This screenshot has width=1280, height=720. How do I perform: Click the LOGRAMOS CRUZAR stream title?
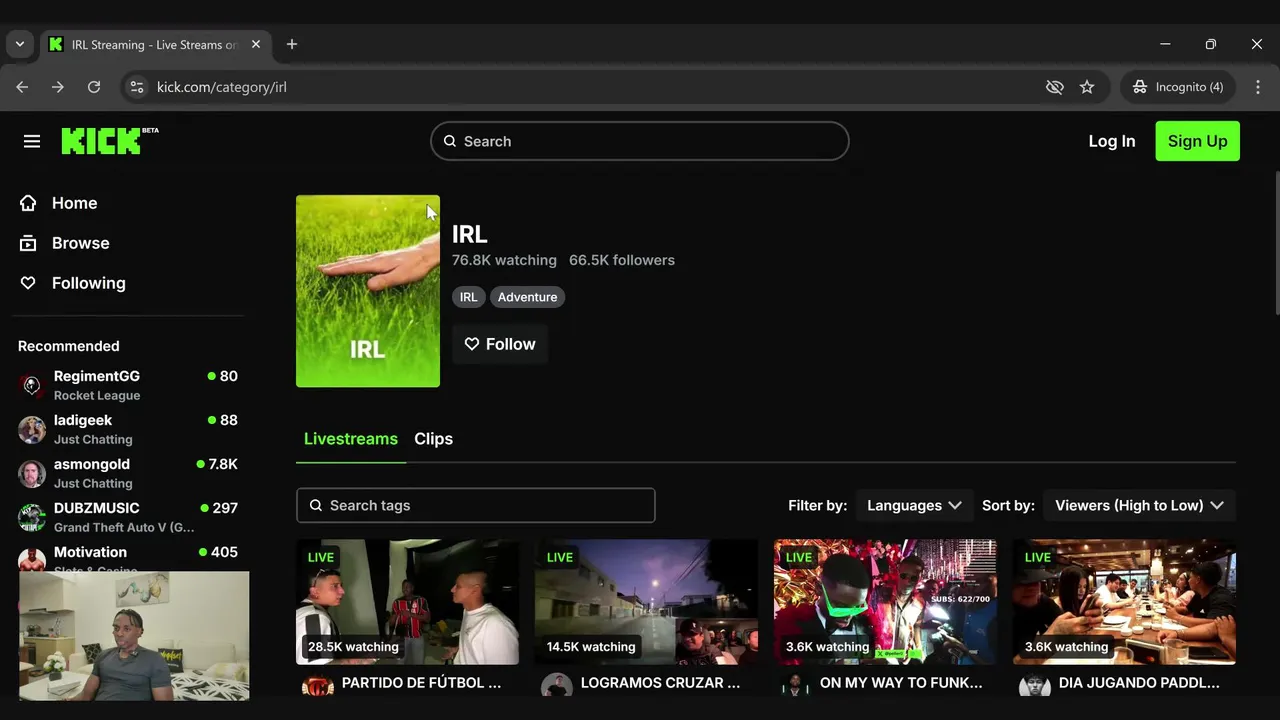coord(660,683)
